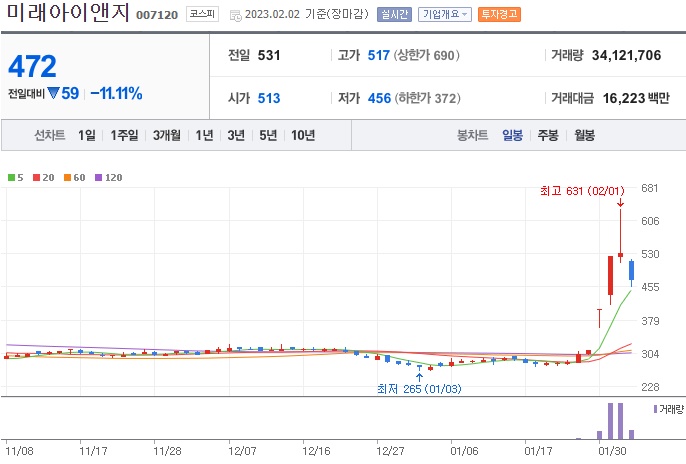The width and height of the screenshot is (686, 464).
Task: Click the 681 price axis label
Action: [x=650, y=188]
